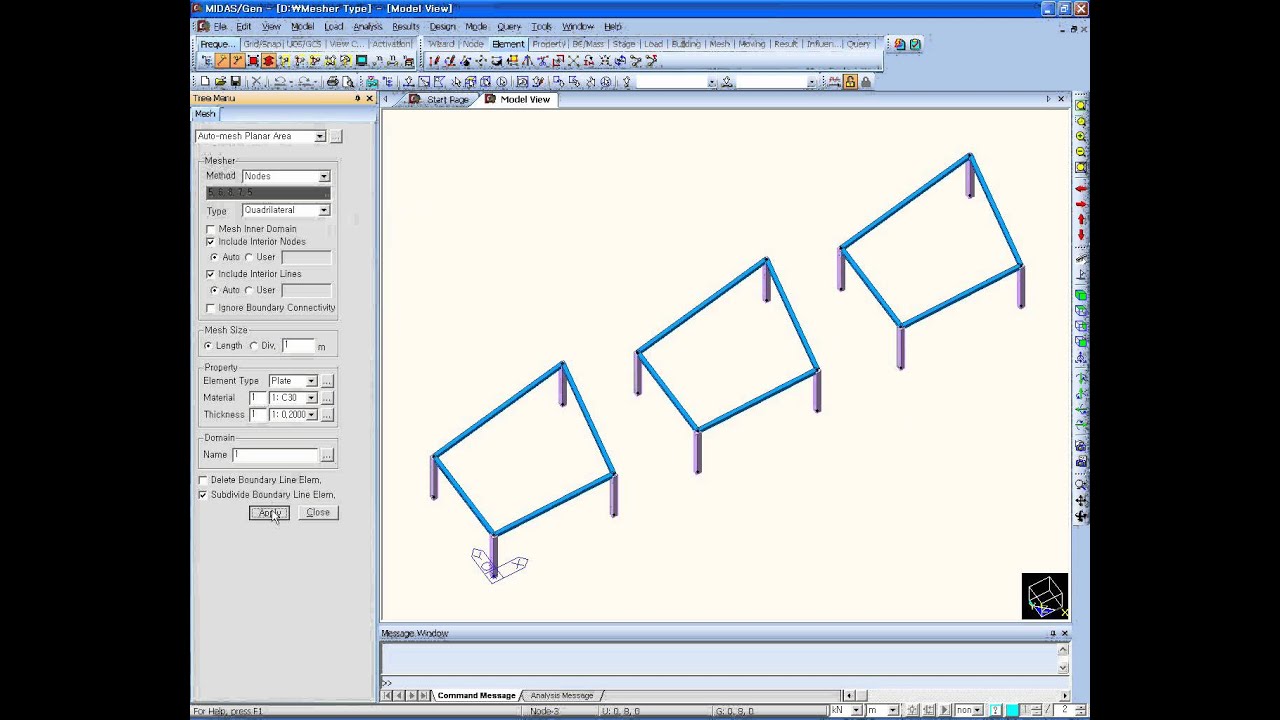Screen dimensions: 1280x720
Task: Open the Results menu
Action: point(405,27)
